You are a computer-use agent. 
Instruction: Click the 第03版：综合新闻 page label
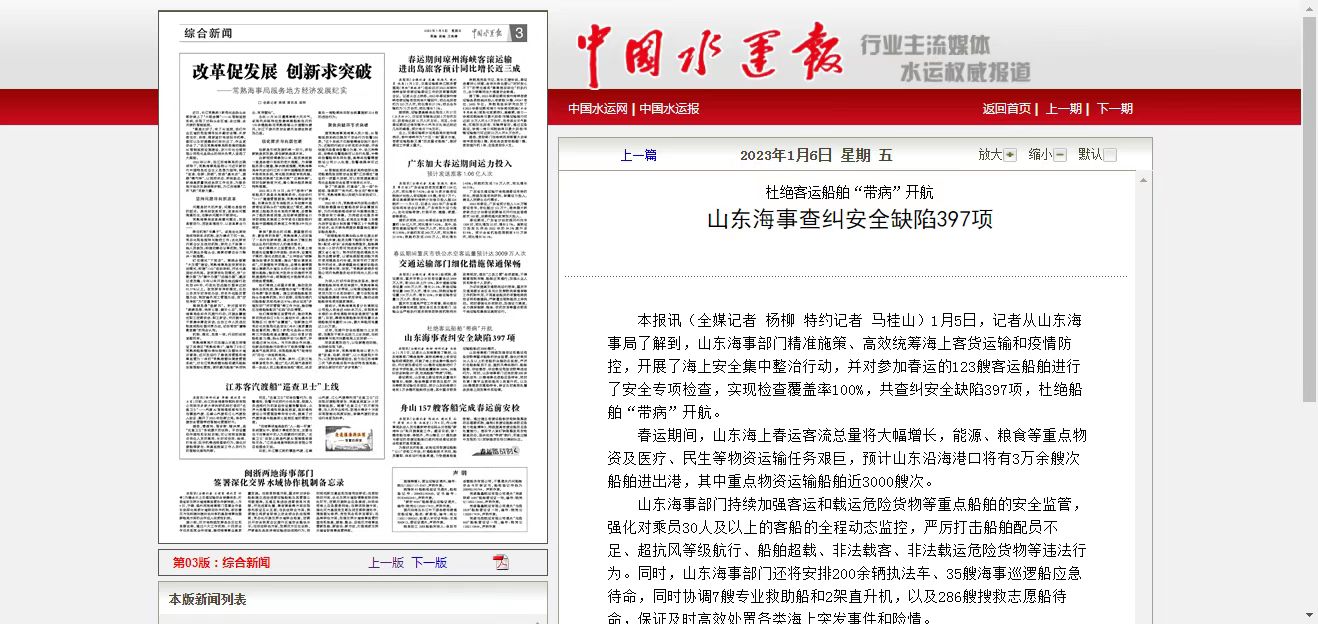[x=221, y=563]
